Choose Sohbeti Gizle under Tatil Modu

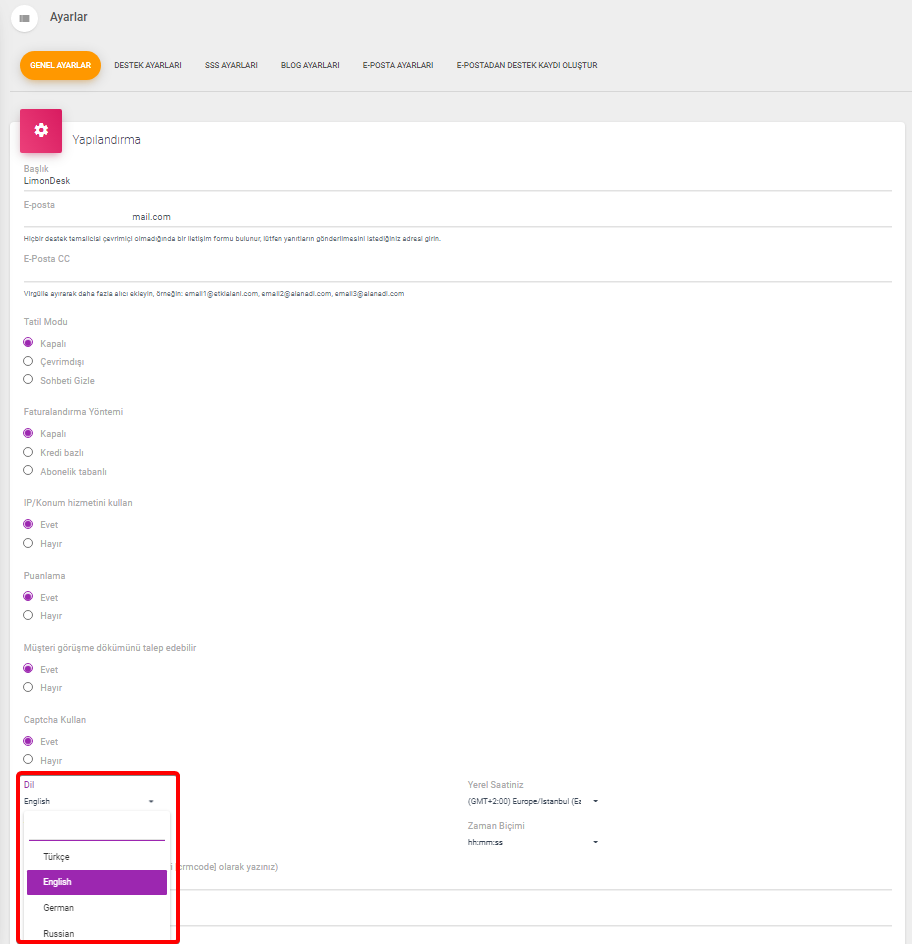(x=28, y=380)
